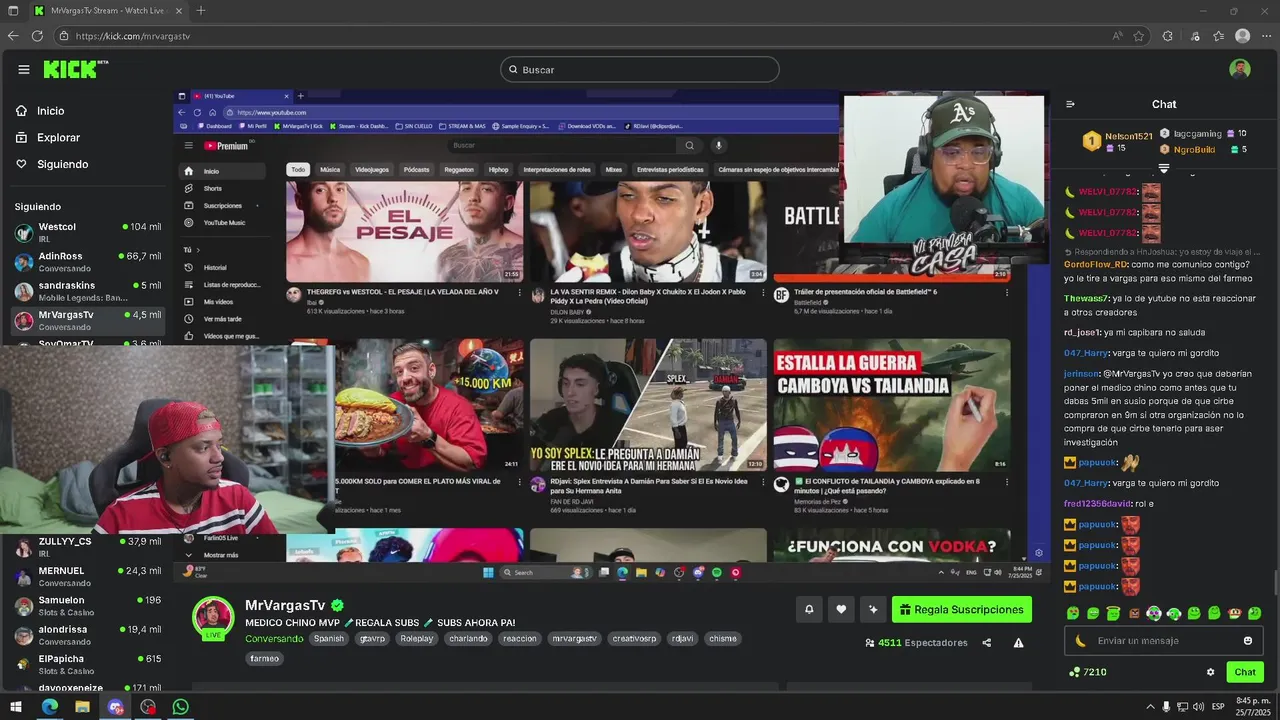Click username GordoFlow_RD in chat

(1095, 264)
